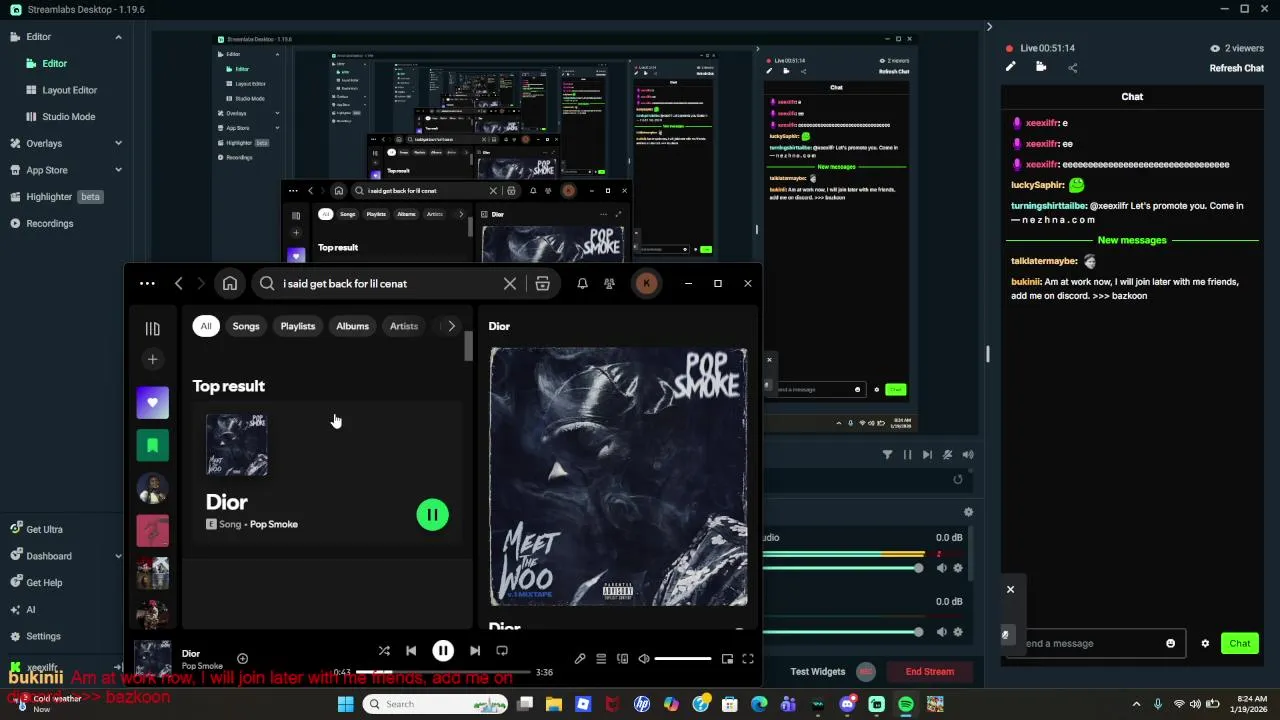Open Spotify profile avatar K menu
This screenshot has width=1280, height=720.
(x=646, y=284)
